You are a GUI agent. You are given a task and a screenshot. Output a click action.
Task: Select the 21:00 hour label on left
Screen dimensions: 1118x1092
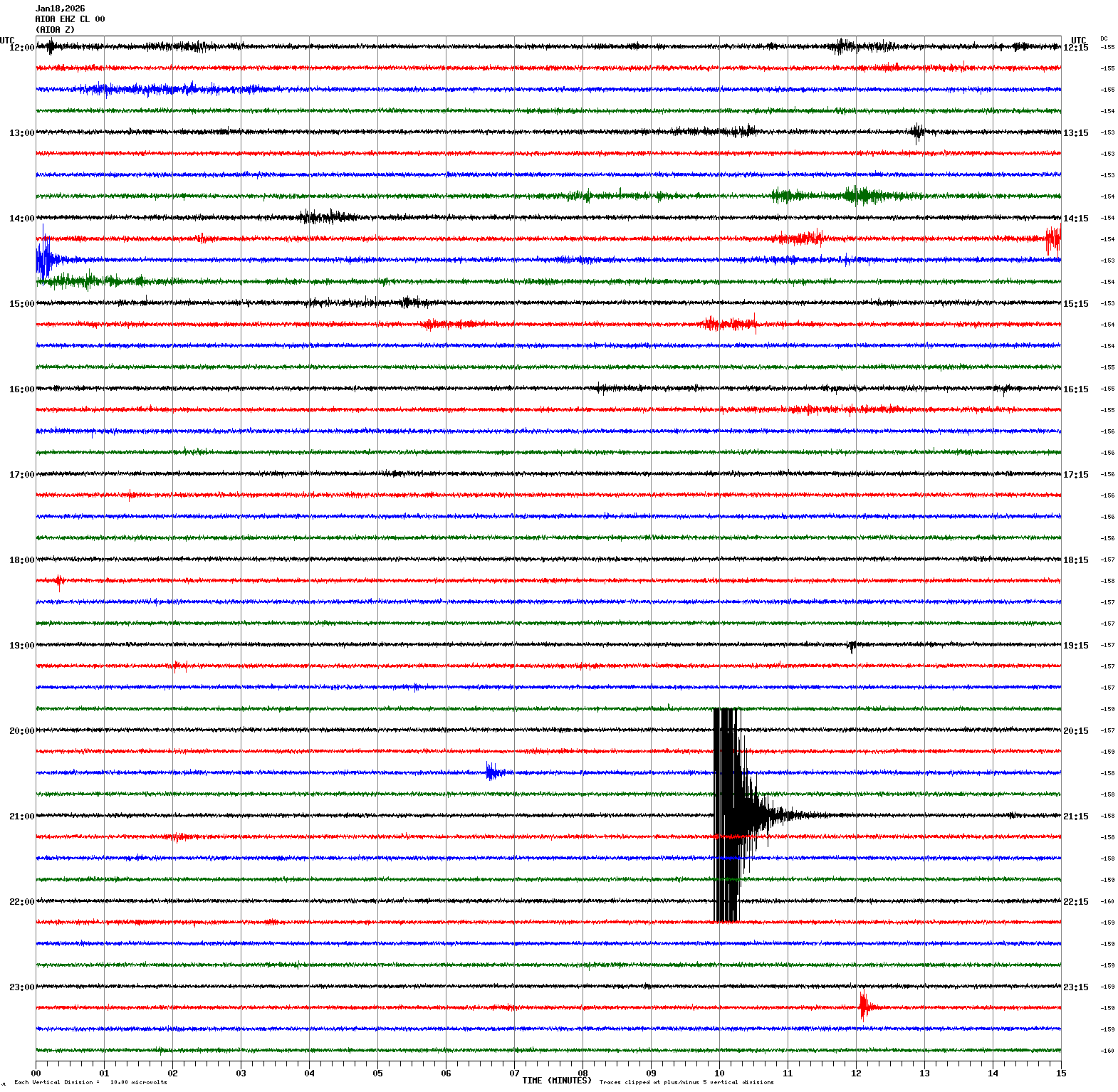click(21, 817)
